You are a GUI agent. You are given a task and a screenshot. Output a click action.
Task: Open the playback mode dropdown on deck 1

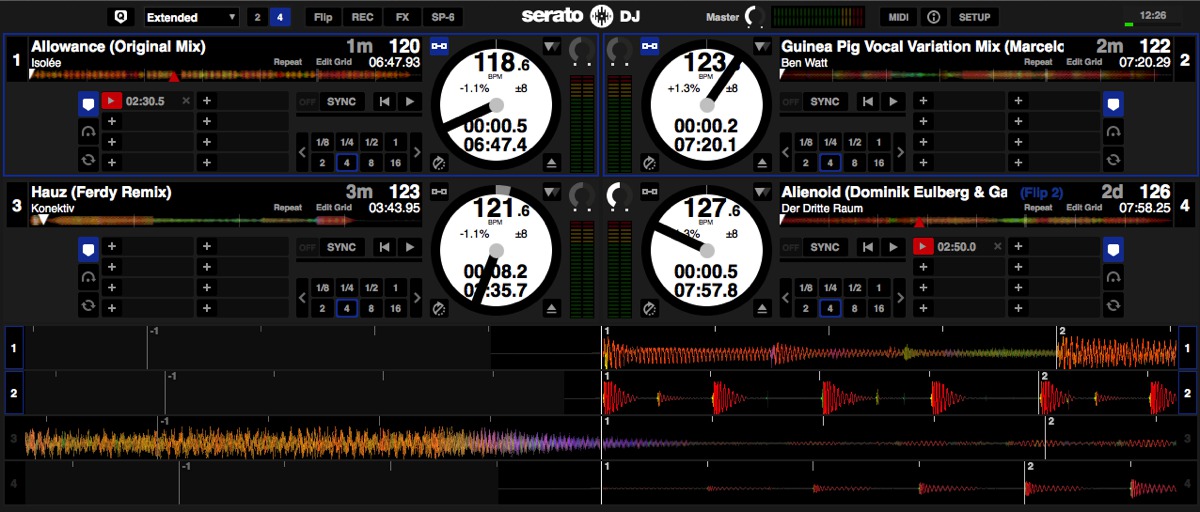click(552, 47)
